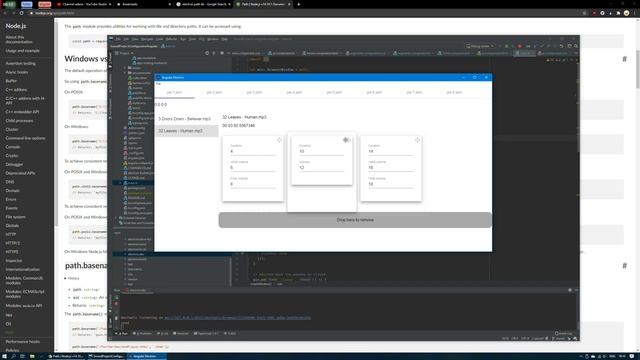This screenshot has height=360, width=640.
Task: Open File menu in Angular Electron window
Action: (x=158, y=84)
